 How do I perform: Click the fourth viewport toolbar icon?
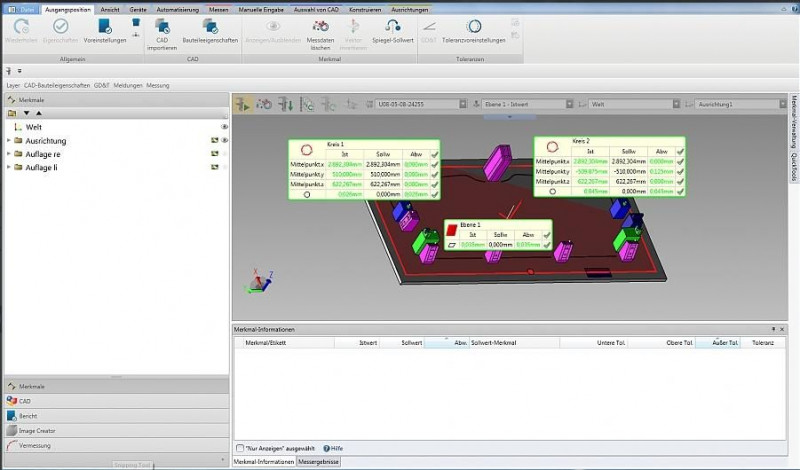[307, 105]
